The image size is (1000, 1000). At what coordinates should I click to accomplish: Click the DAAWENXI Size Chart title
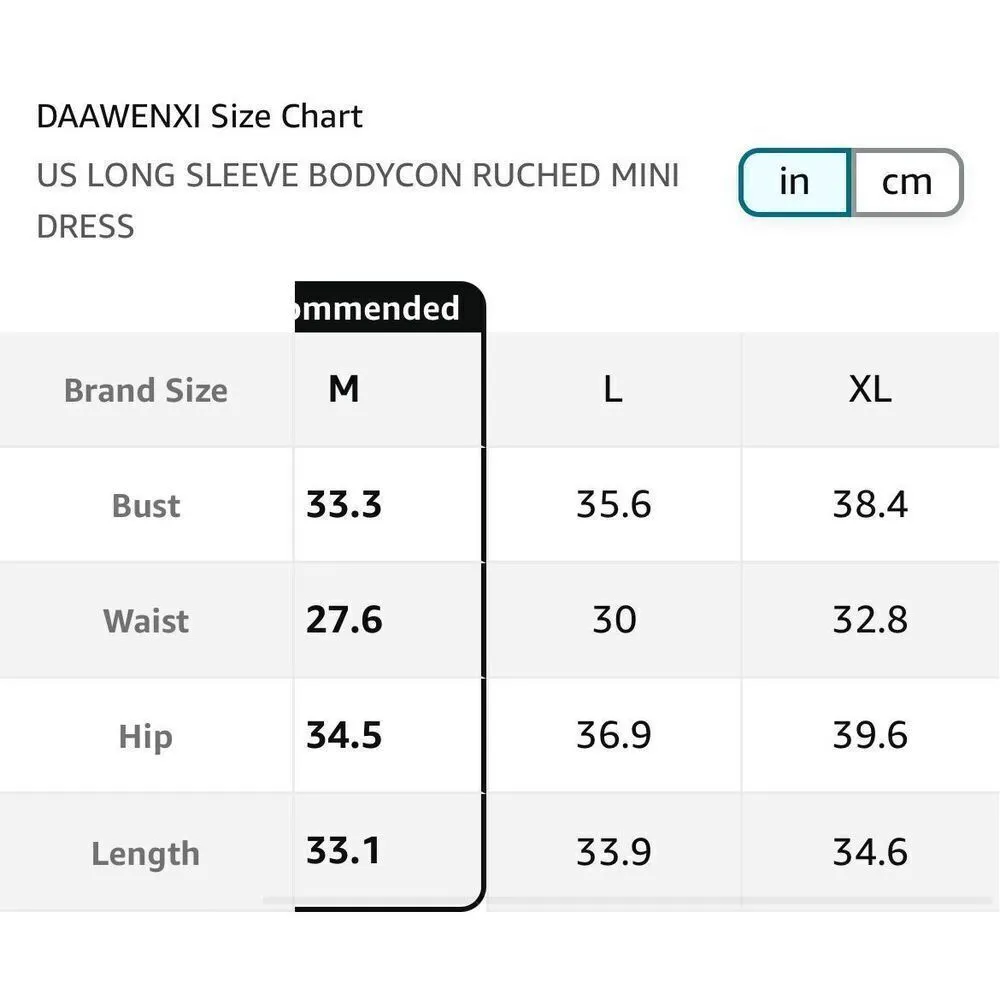(x=199, y=117)
